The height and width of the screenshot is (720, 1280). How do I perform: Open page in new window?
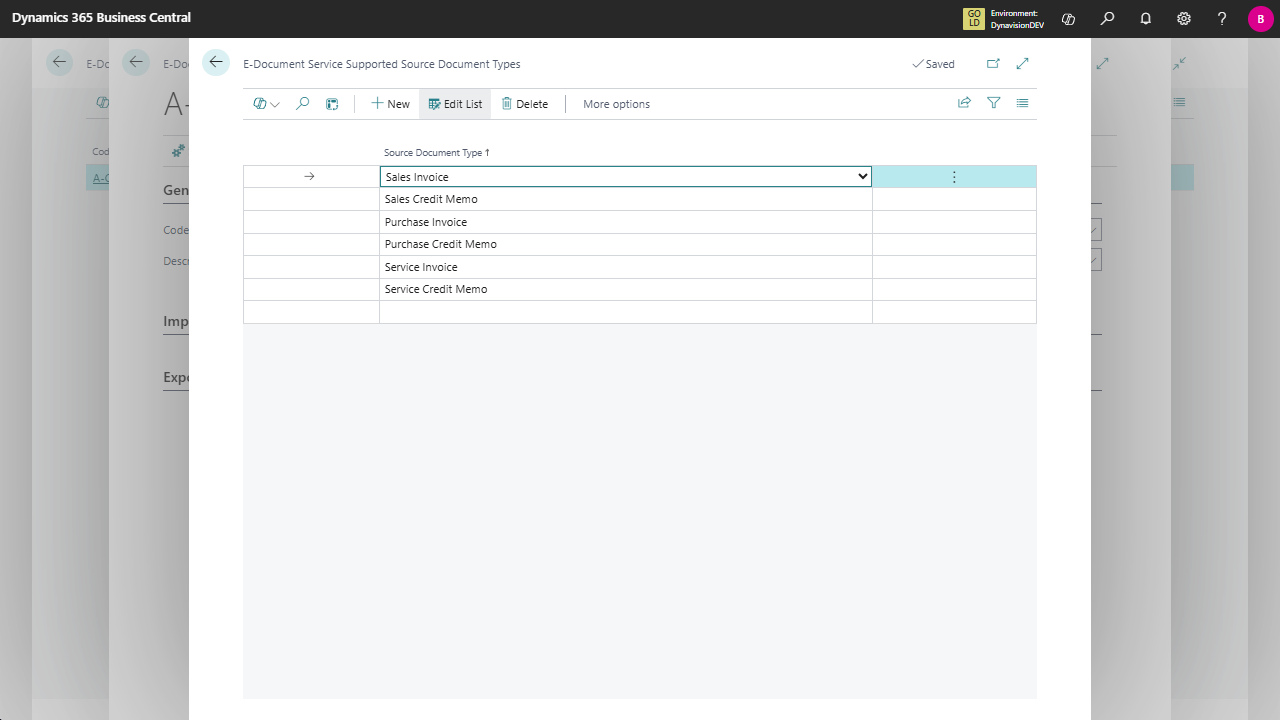[993, 63]
